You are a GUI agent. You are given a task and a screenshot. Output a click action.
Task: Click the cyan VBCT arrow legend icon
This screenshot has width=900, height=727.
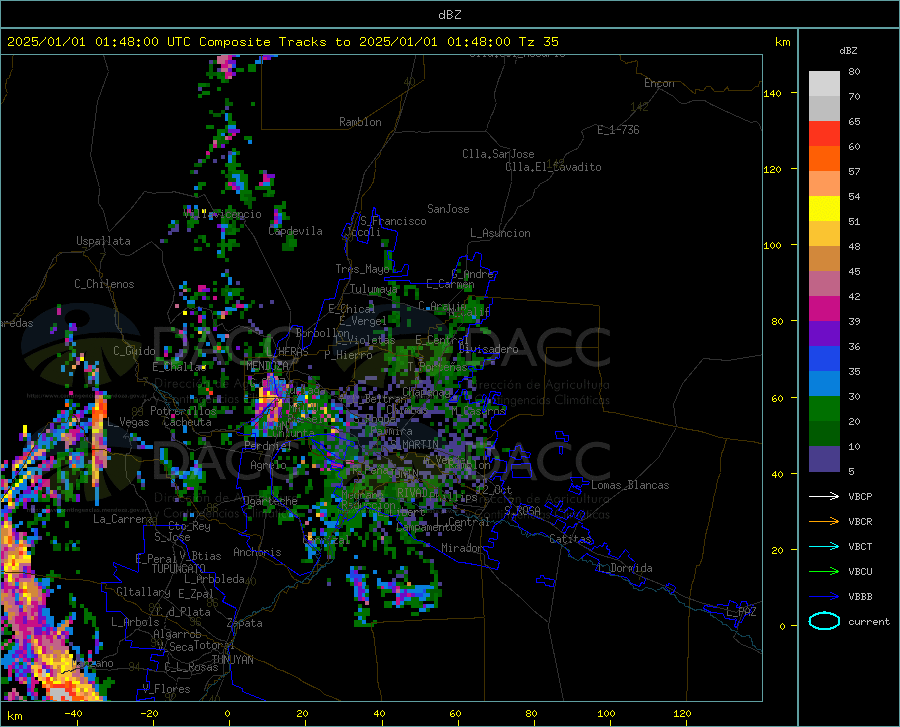(x=824, y=546)
